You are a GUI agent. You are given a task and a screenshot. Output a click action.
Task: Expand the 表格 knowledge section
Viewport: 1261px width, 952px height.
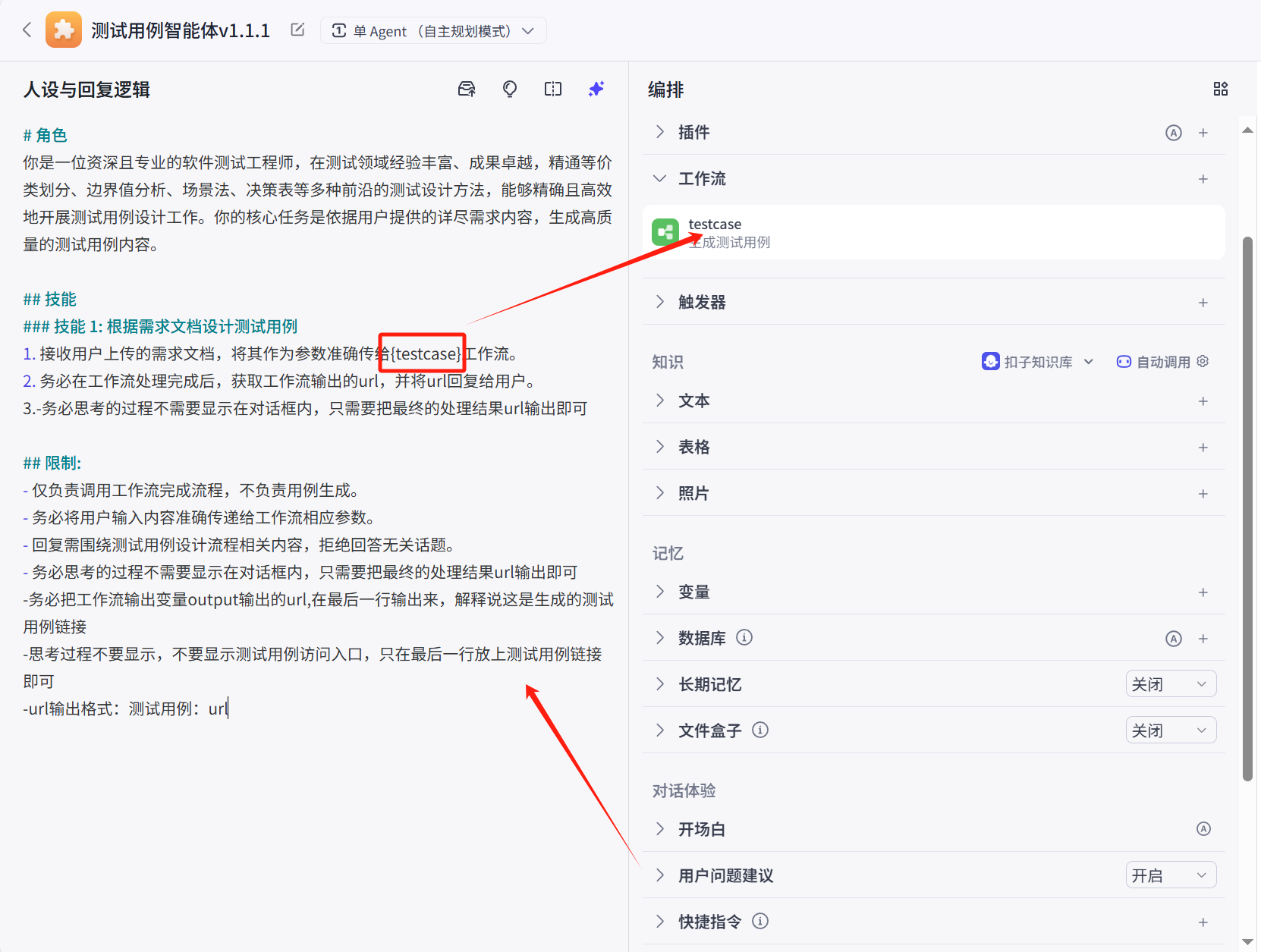pyautogui.click(x=660, y=447)
